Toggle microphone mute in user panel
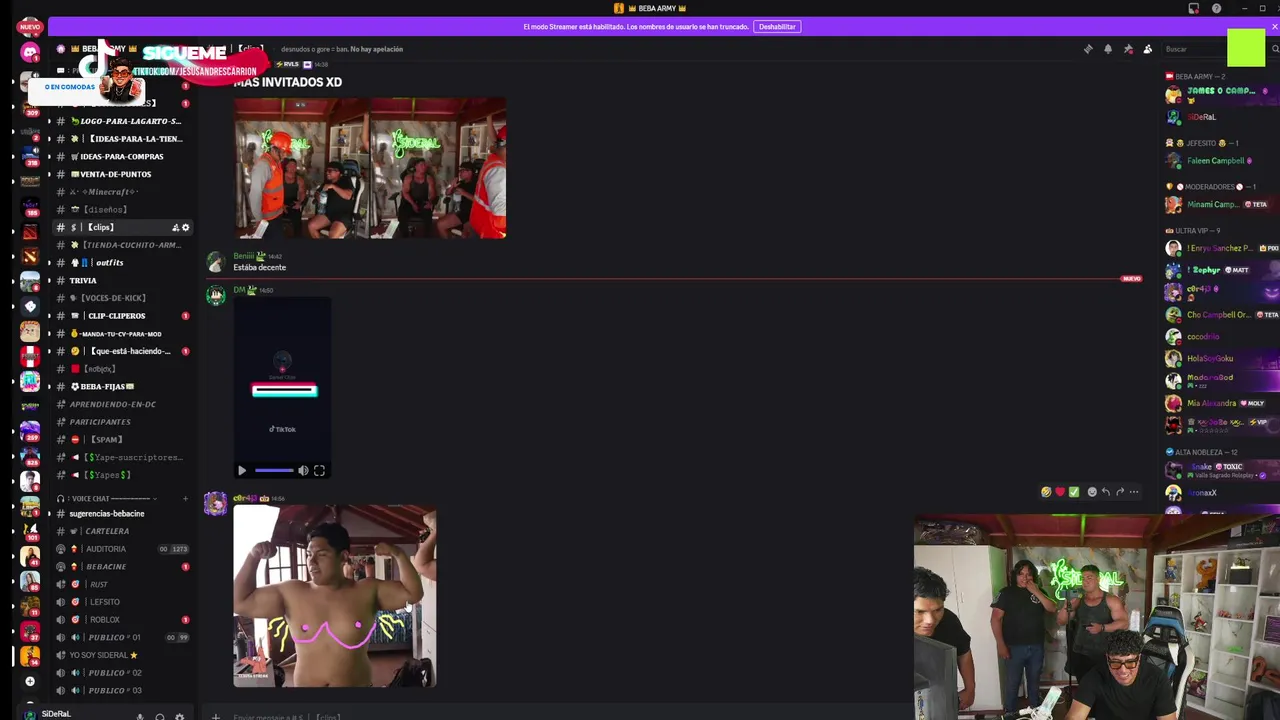This screenshot has width=1280, height=720. click(140, 716)
